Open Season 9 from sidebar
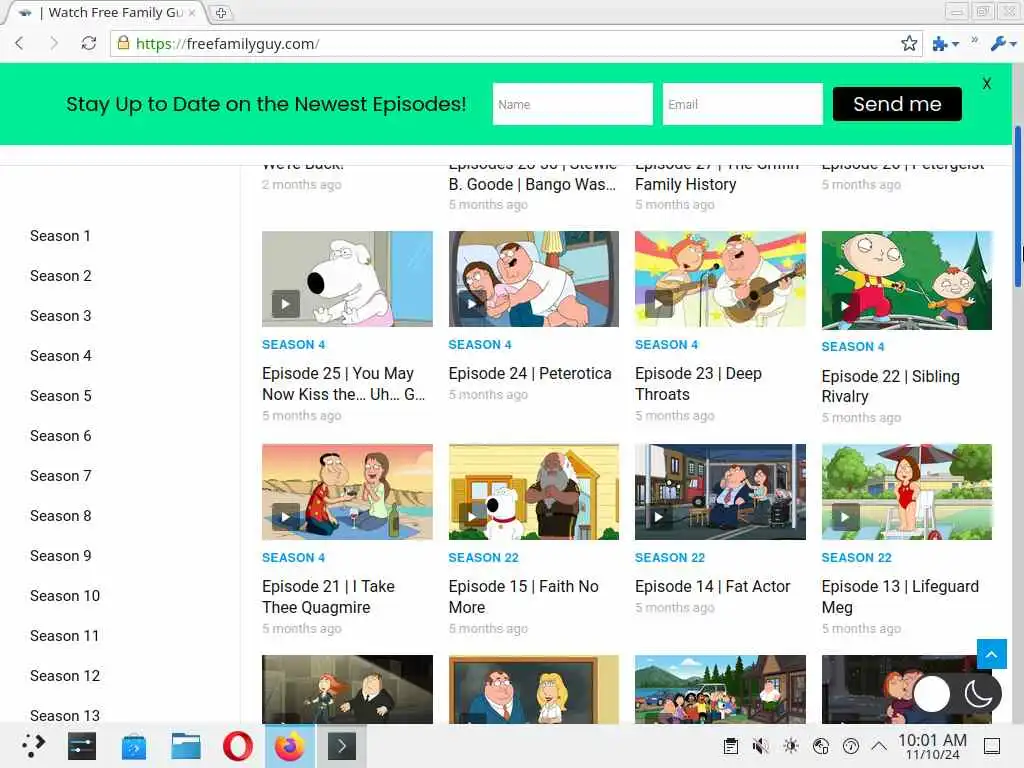 [61, 556]
